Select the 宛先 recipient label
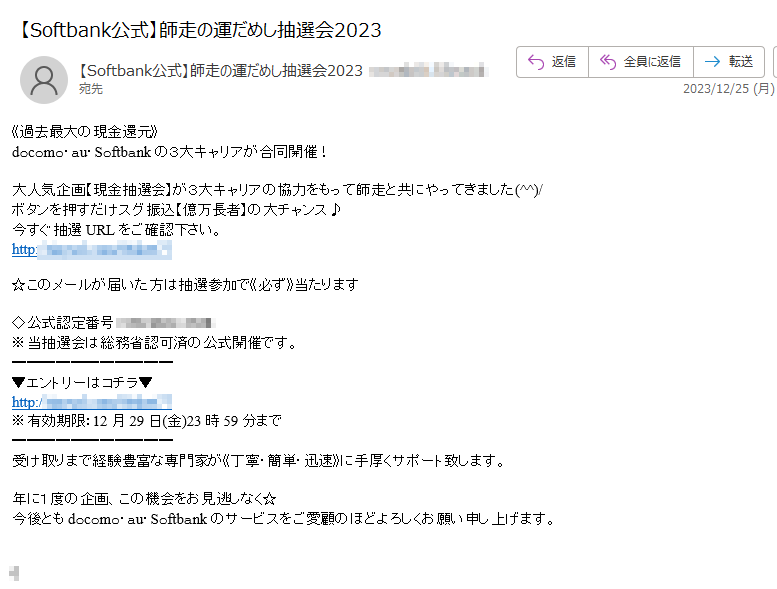Screen dimensions: 777x589 click(x=91, y=89)
